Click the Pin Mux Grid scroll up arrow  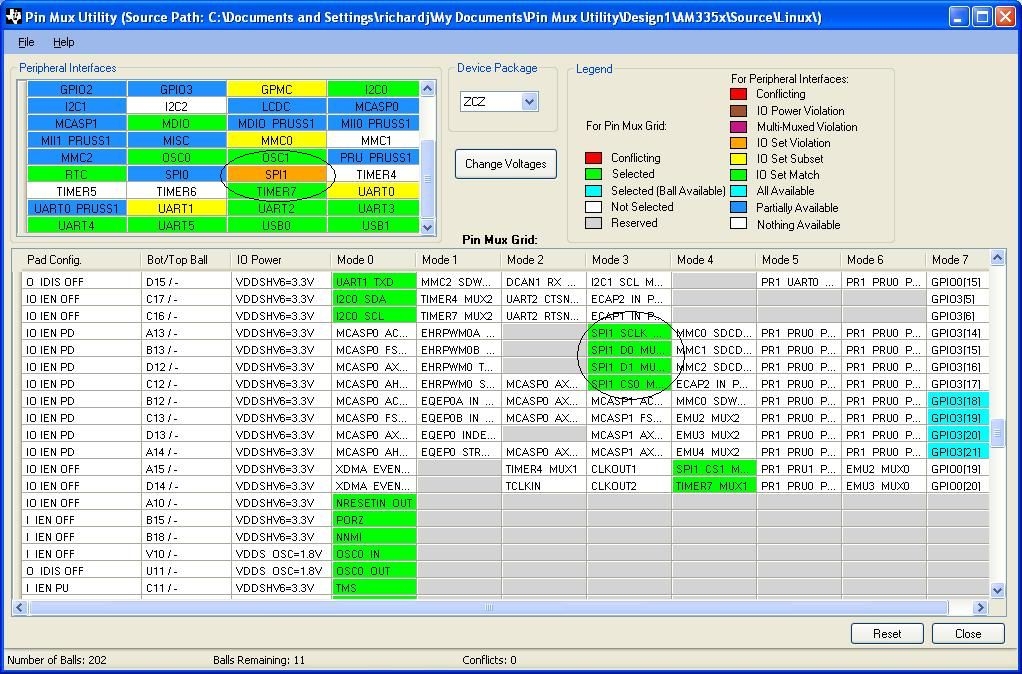pos(997,258)
